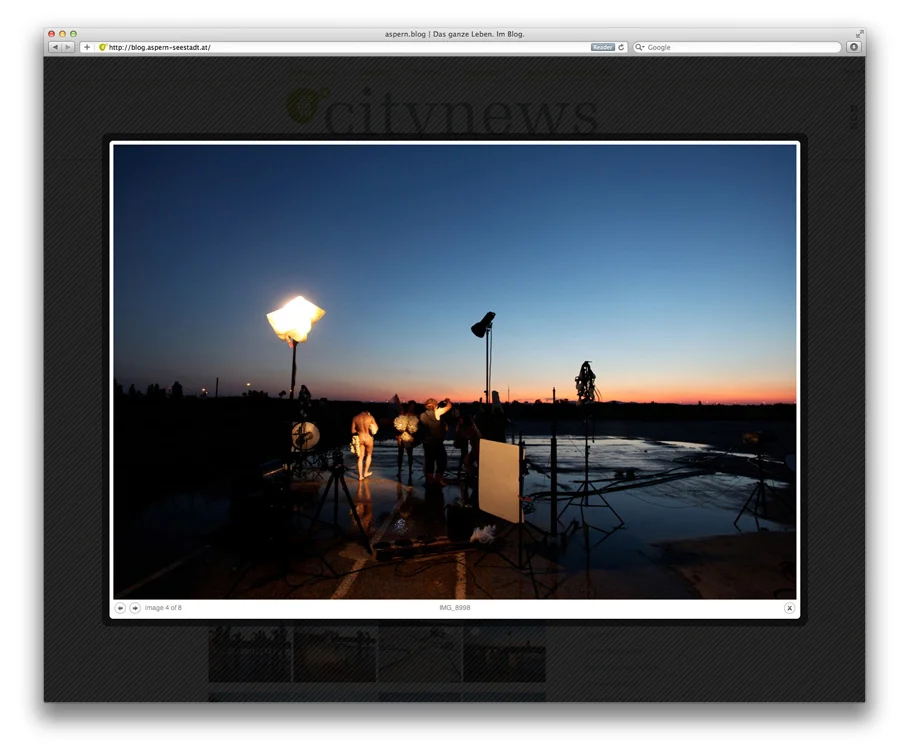This screenshot has width=900, height=754.
Task: Click the Reader button in address bar
Action: pyautogui.click(x=603, y=47)
